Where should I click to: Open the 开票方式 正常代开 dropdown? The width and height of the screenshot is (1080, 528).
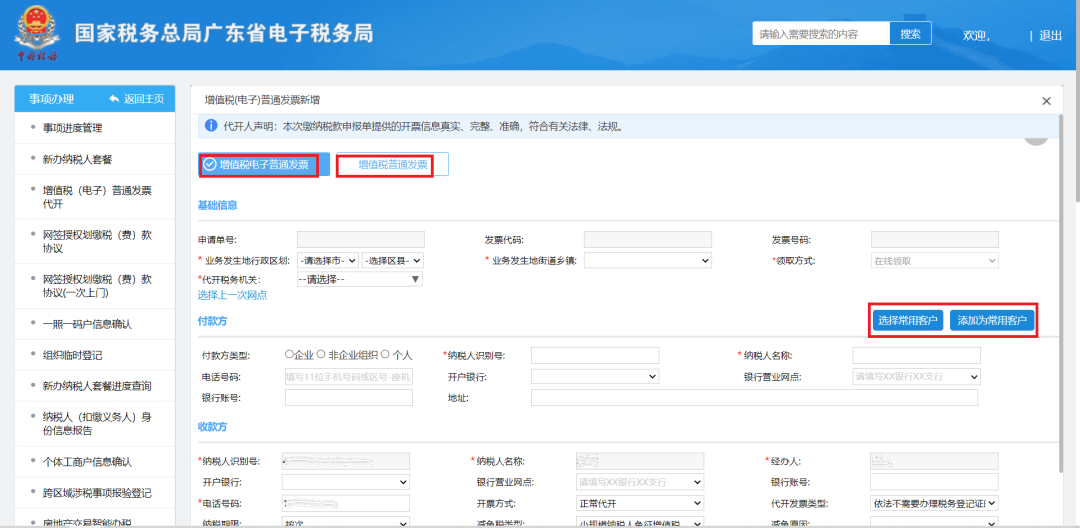pyautogui.click(x=640, y=503)
